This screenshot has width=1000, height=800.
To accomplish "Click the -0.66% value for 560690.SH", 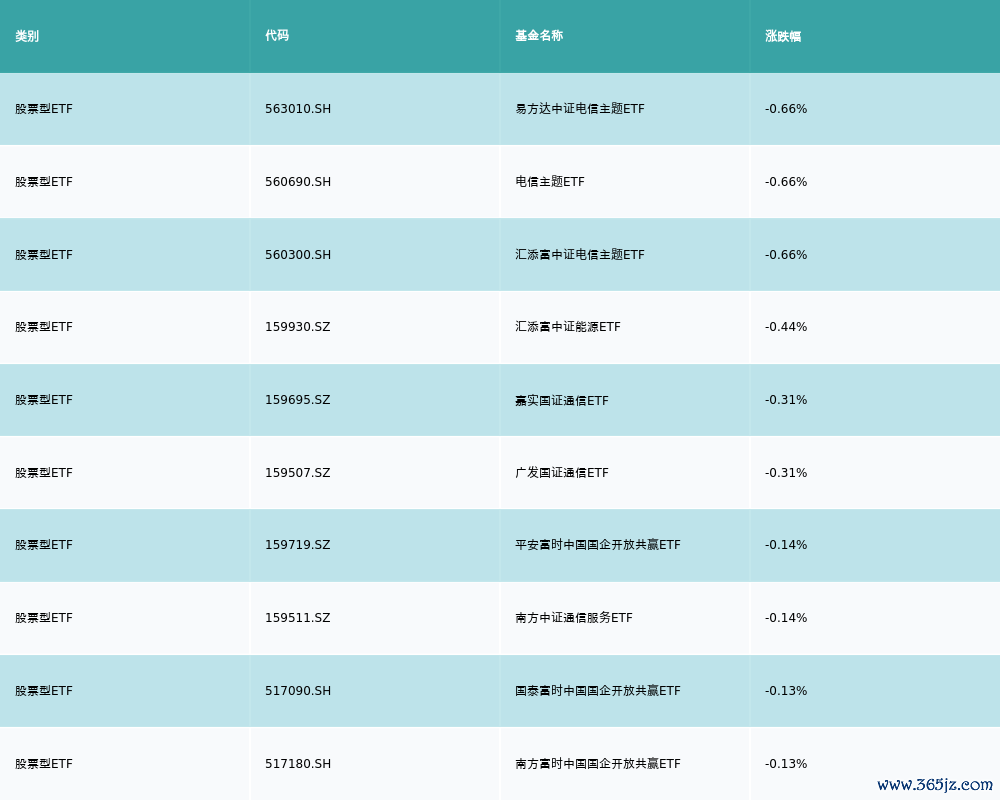I will (786, 182).
